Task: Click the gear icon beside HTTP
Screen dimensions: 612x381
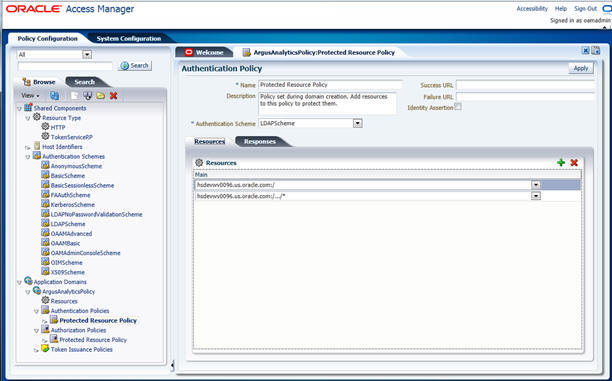Action: pos(46,126)
